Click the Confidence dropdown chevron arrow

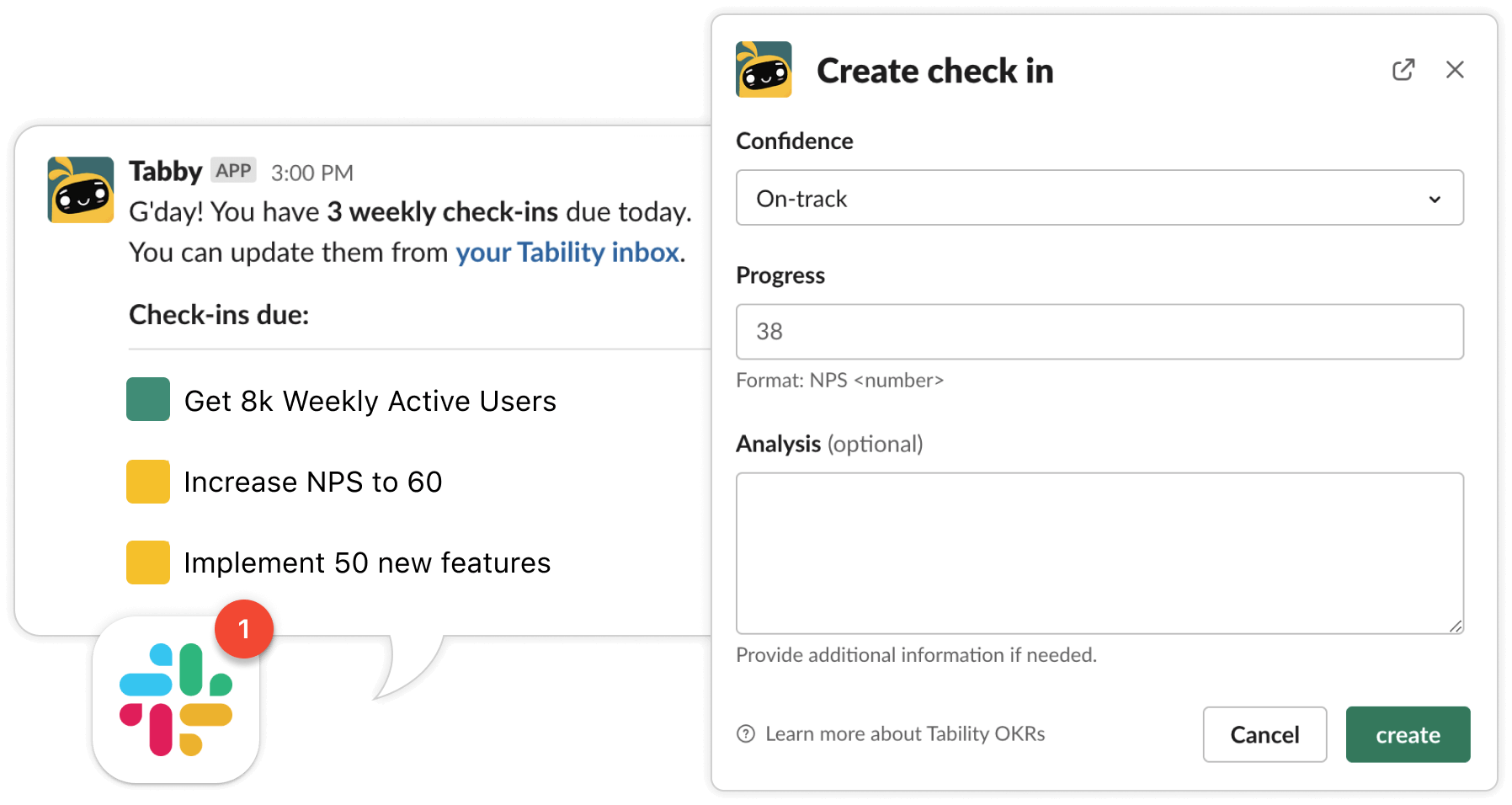(1435, 200)
